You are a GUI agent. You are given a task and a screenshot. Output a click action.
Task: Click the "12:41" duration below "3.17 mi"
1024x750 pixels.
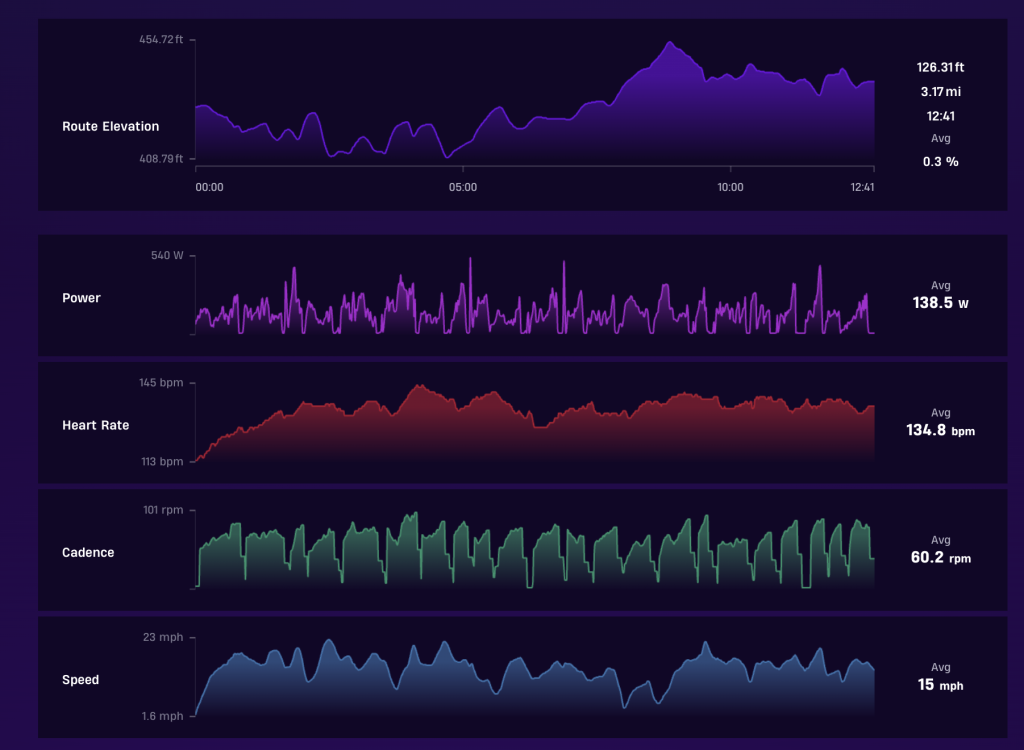pyautogui.click(x=940, y=116)
